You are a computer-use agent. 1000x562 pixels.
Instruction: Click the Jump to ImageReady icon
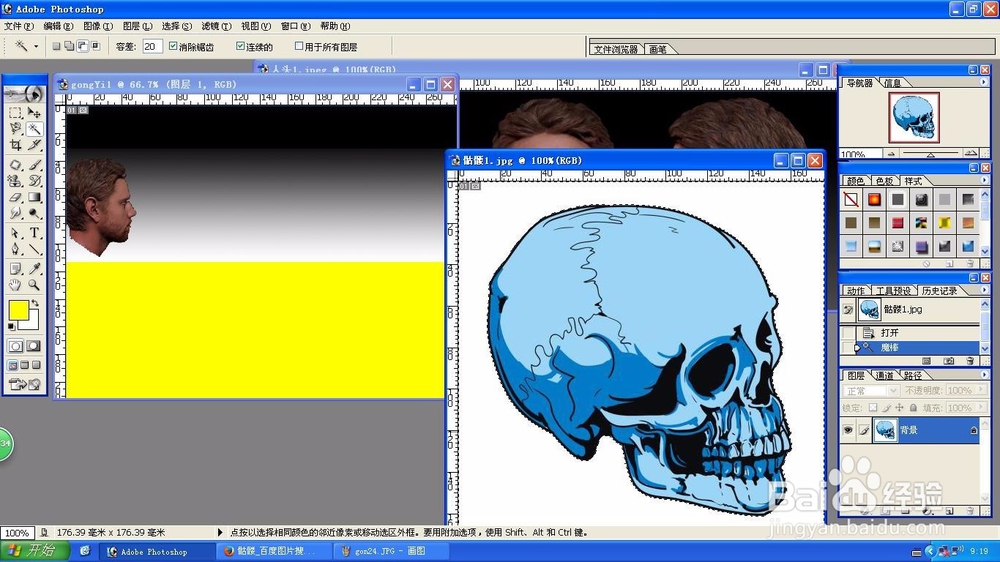(x=24, y=384)
